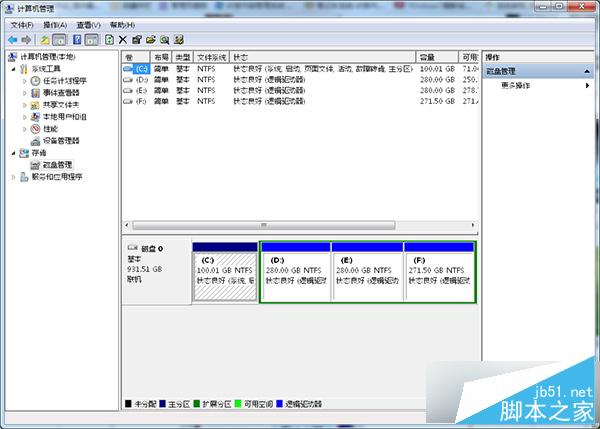Open 性能 in the tree

coord(50,129)
